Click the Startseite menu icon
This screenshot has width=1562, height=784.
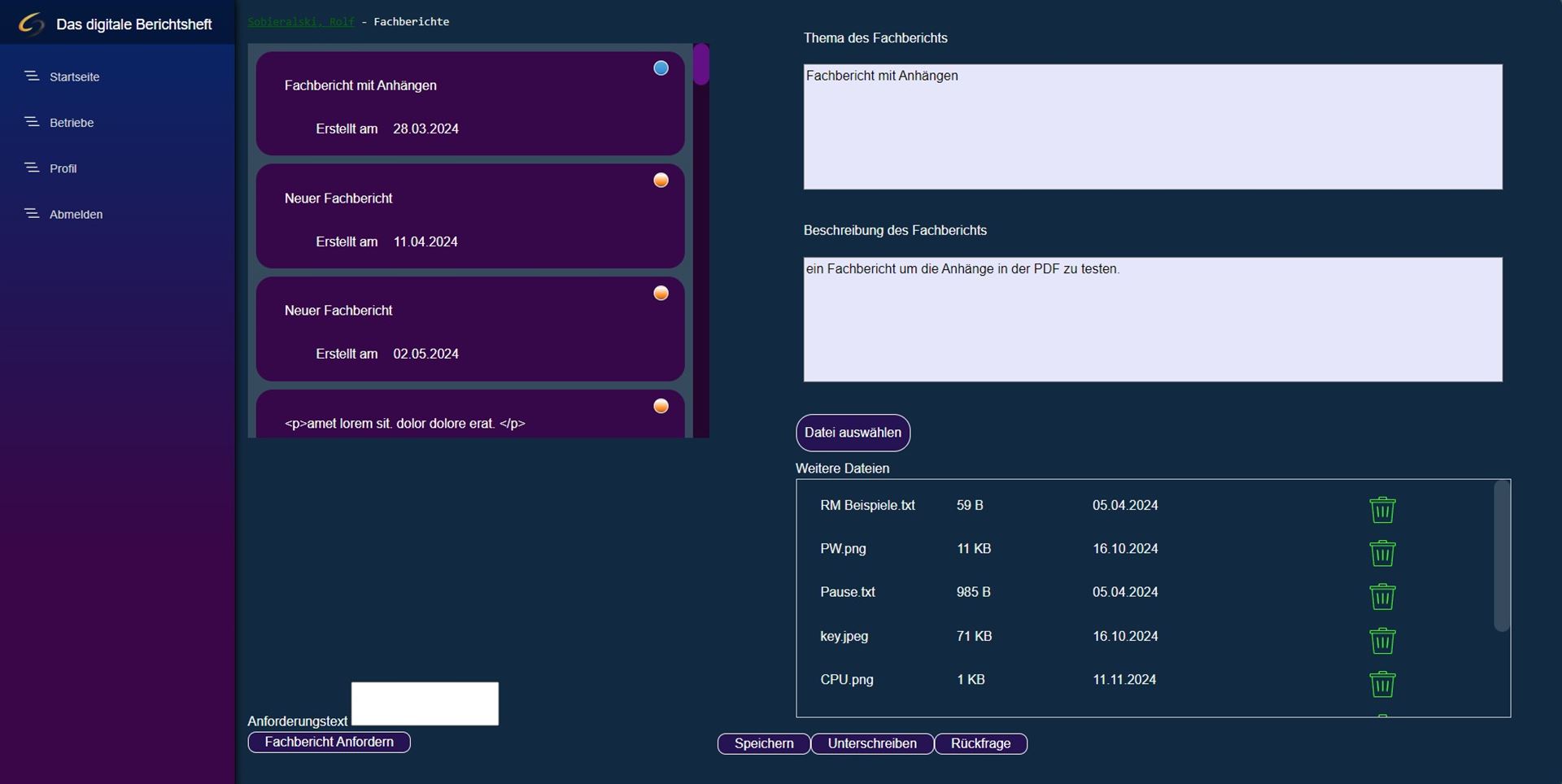tap(32, 76)
